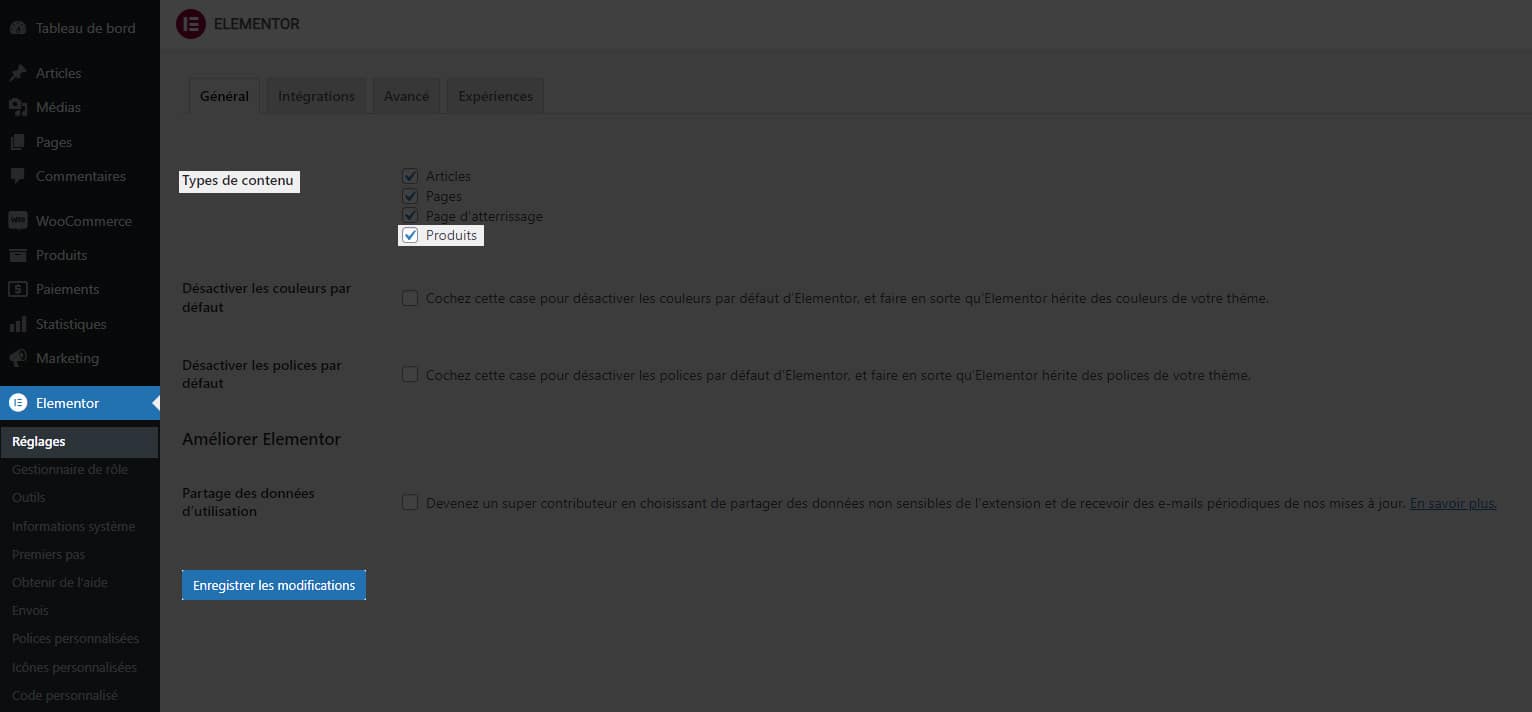Tick the usage data sharing checkbox

click(410, 503)
